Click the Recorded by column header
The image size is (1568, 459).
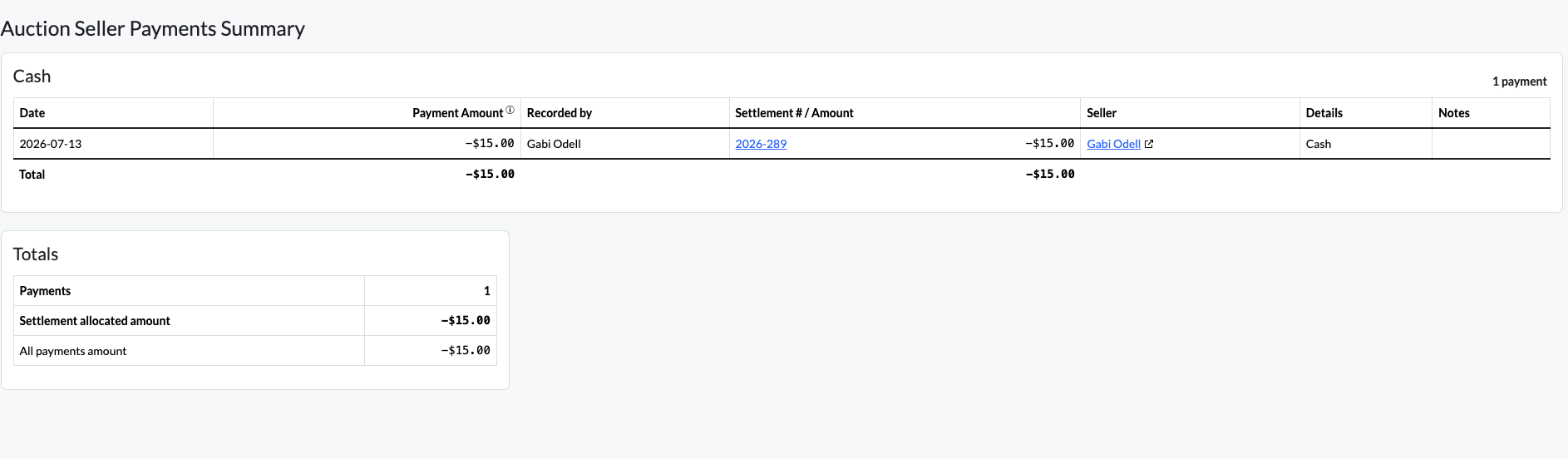pyautogui.click(x=560, y=113)
